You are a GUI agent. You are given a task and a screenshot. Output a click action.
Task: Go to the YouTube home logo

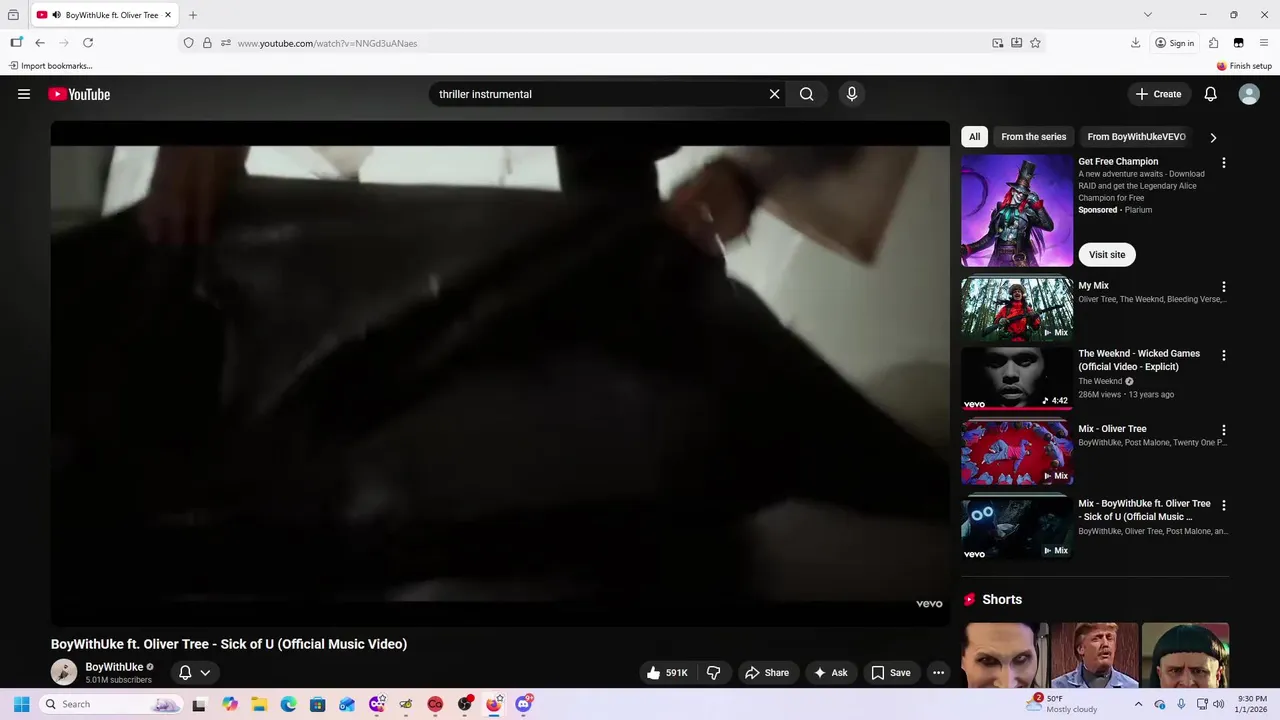coord(79,94)
